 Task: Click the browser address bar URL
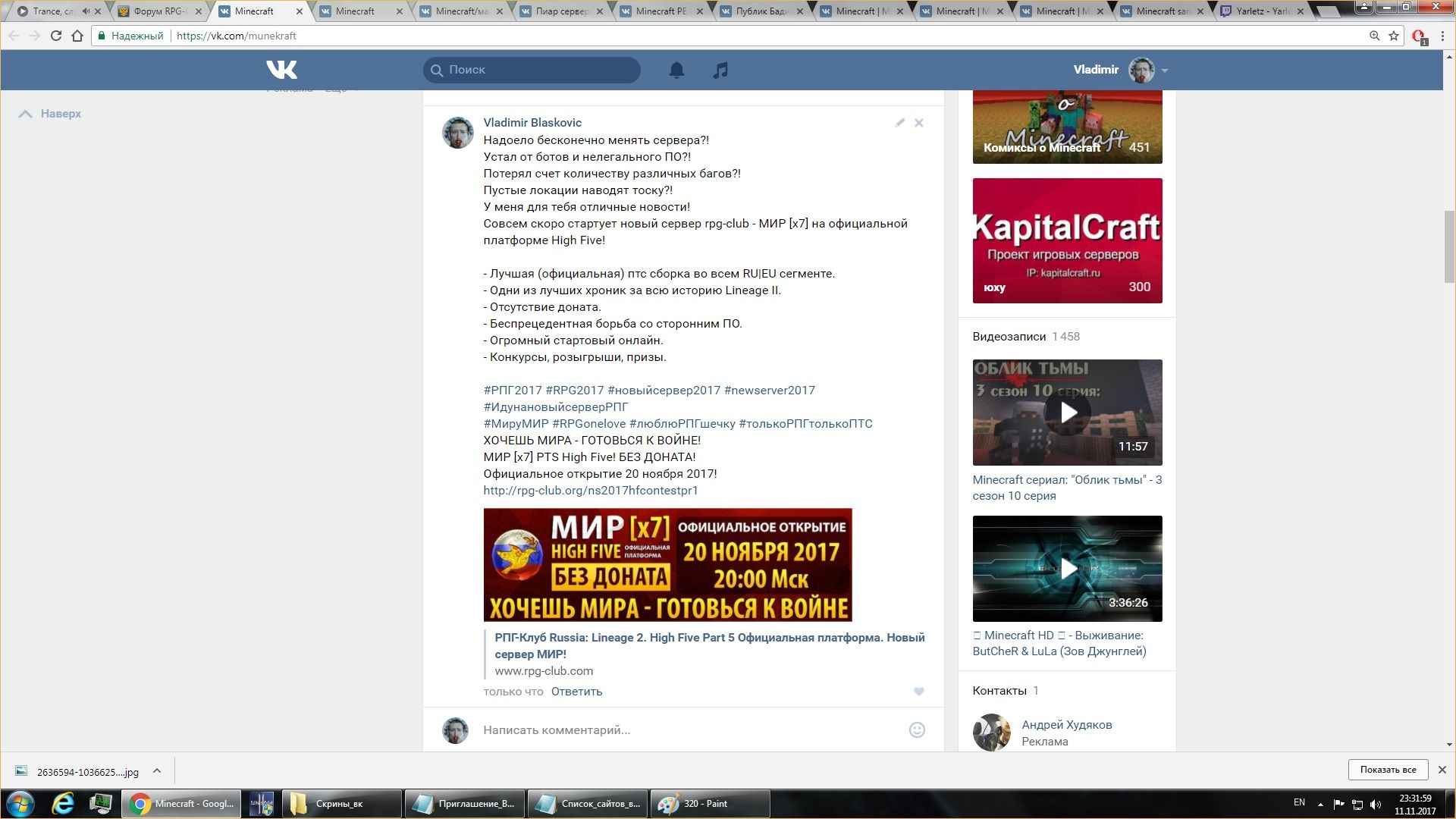[236, 36]
